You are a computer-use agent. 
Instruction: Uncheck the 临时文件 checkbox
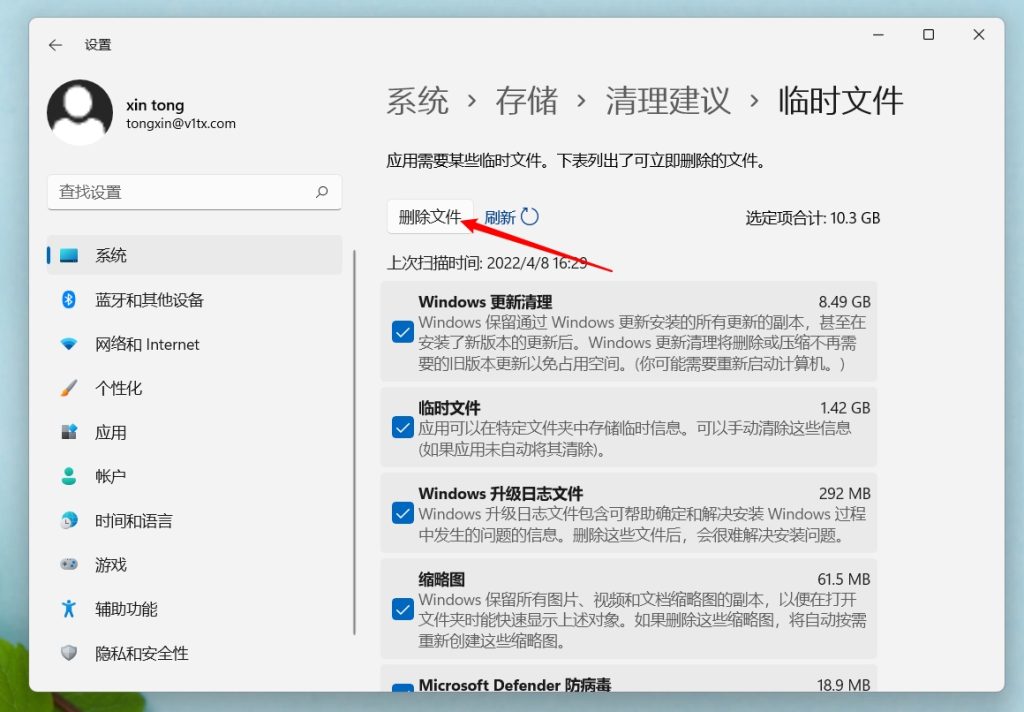[403, 428]
